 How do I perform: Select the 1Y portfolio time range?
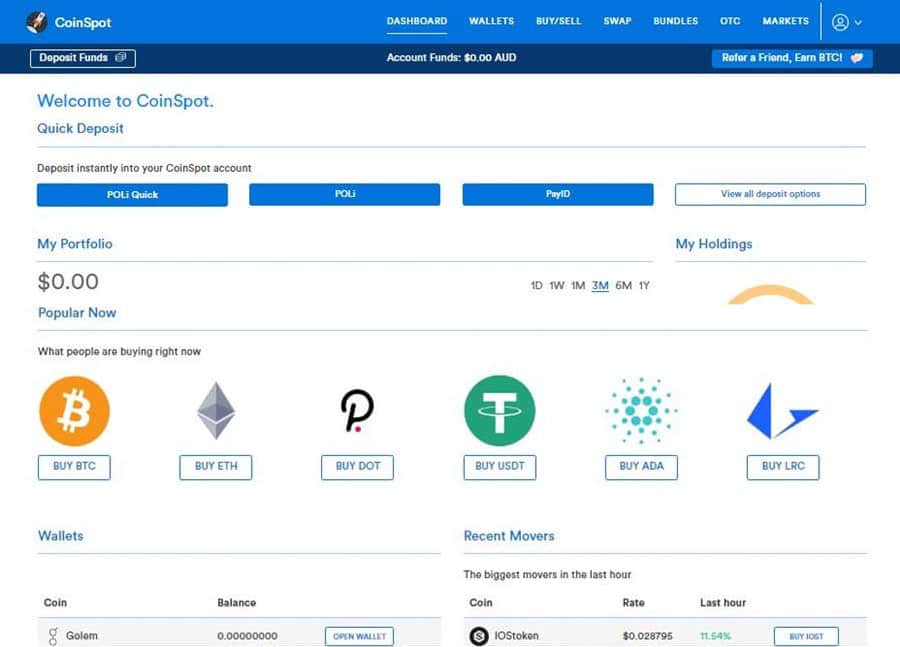644,286
